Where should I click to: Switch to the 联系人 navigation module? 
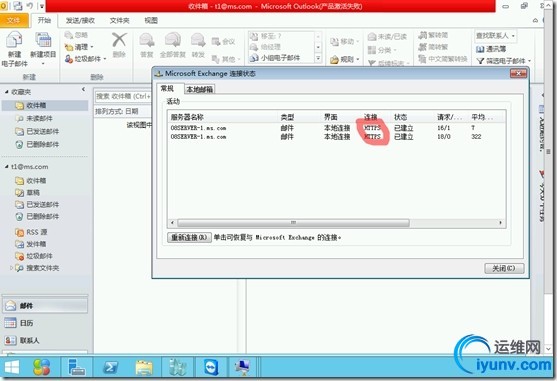(45, 340)
